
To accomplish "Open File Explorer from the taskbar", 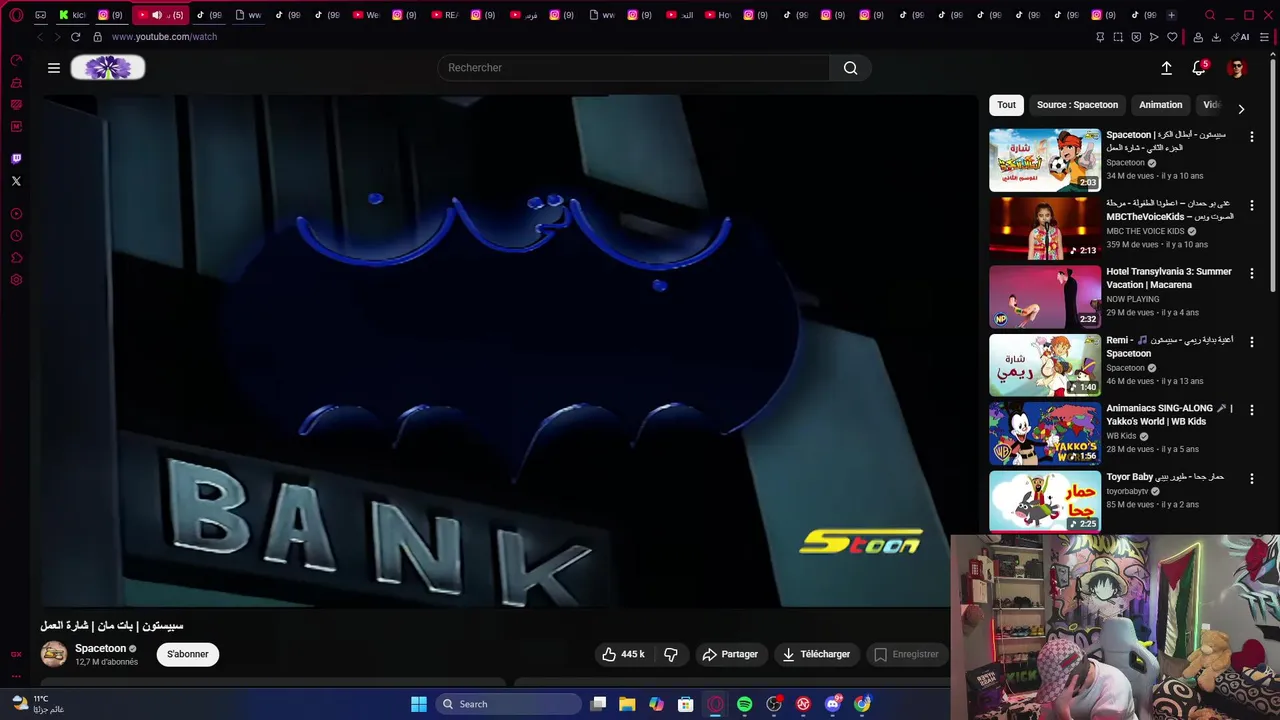I will click(627, 704).
